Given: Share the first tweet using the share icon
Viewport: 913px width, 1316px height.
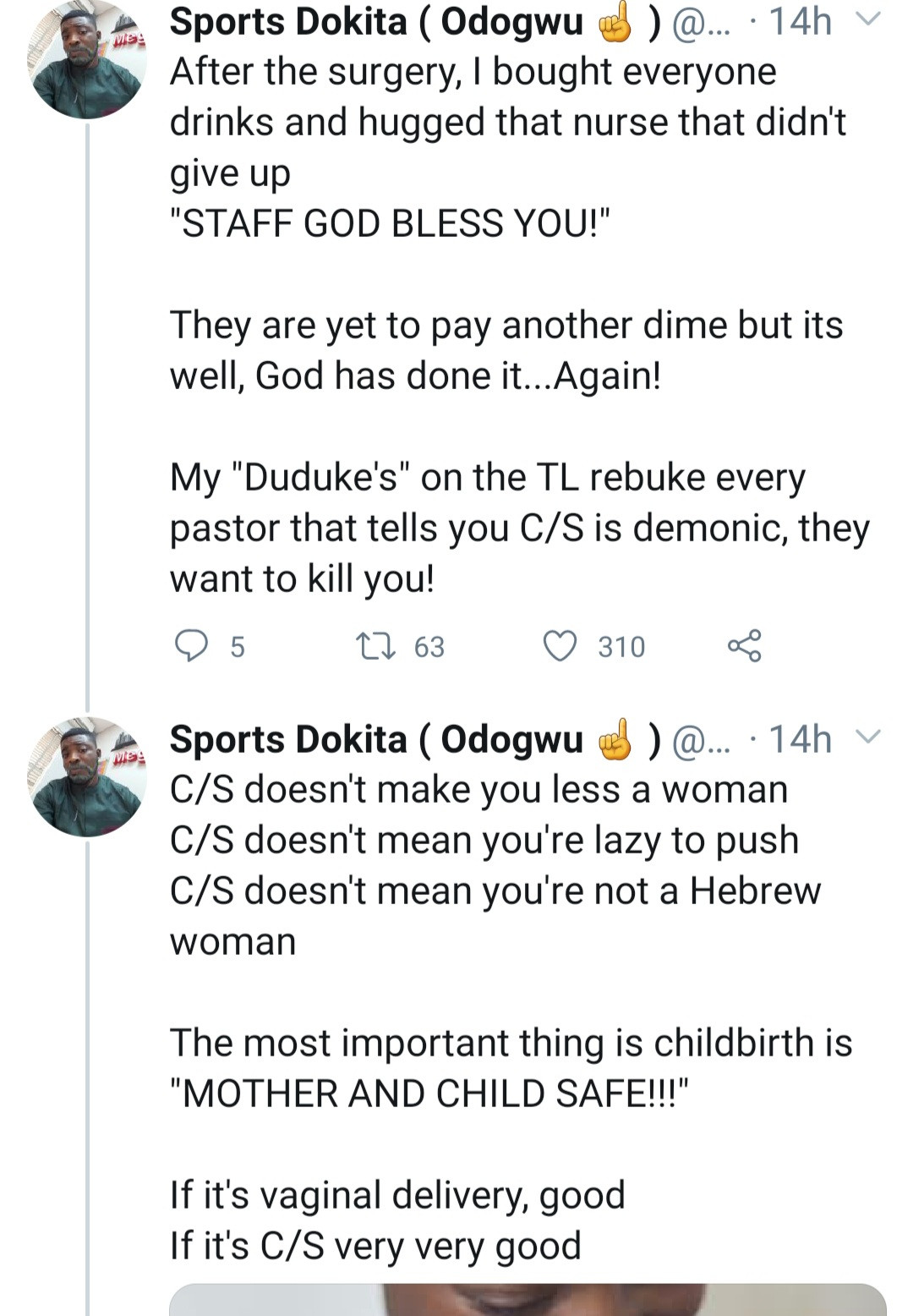Looking at the screenshot, I should coord(744,646).
